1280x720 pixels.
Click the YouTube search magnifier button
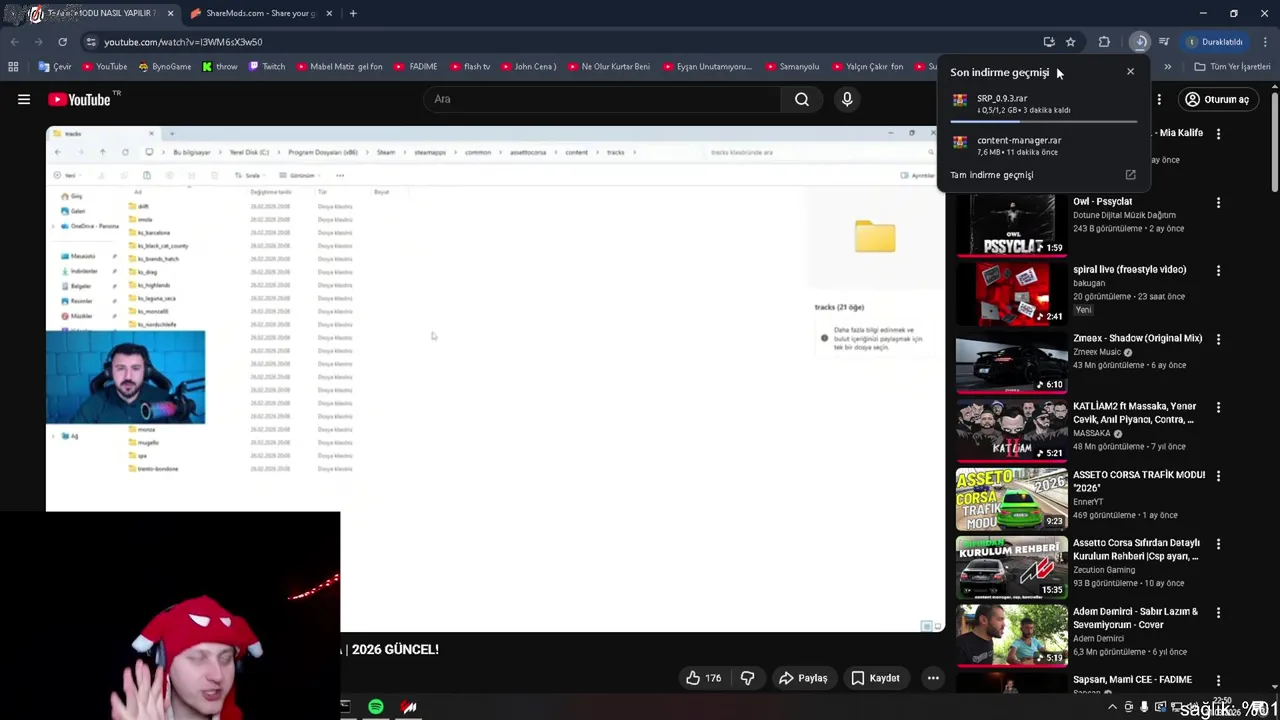[802, 99]
